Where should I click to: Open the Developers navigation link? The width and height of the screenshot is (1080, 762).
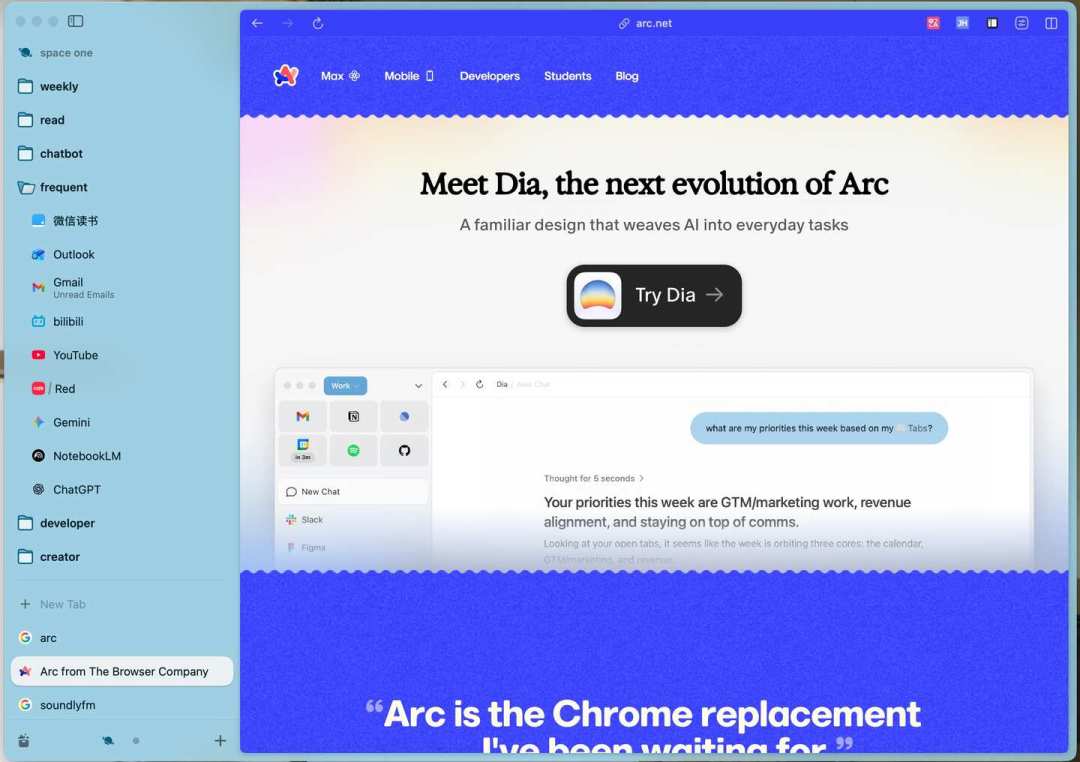490,76
